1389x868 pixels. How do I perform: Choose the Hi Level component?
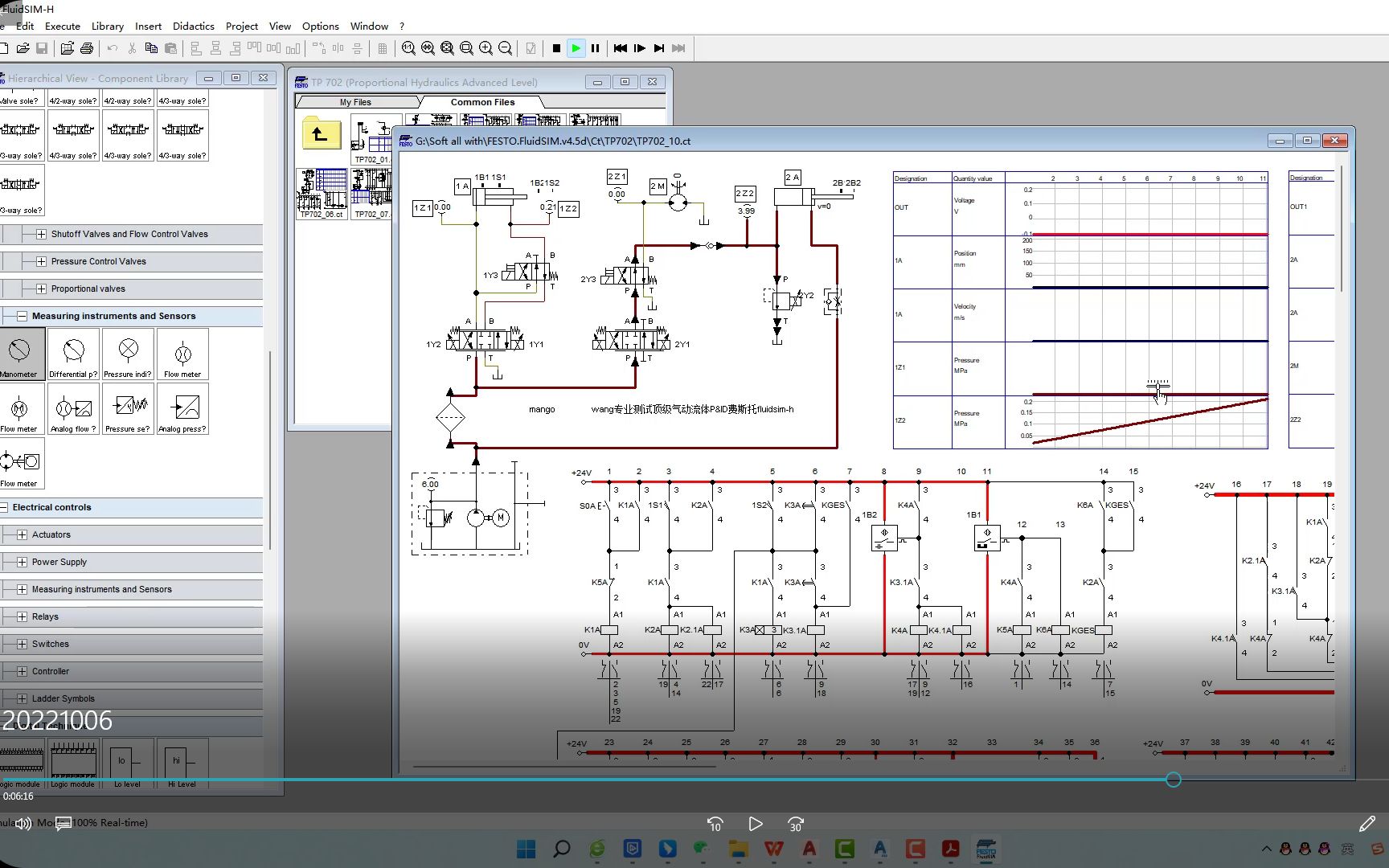[182, 764]
